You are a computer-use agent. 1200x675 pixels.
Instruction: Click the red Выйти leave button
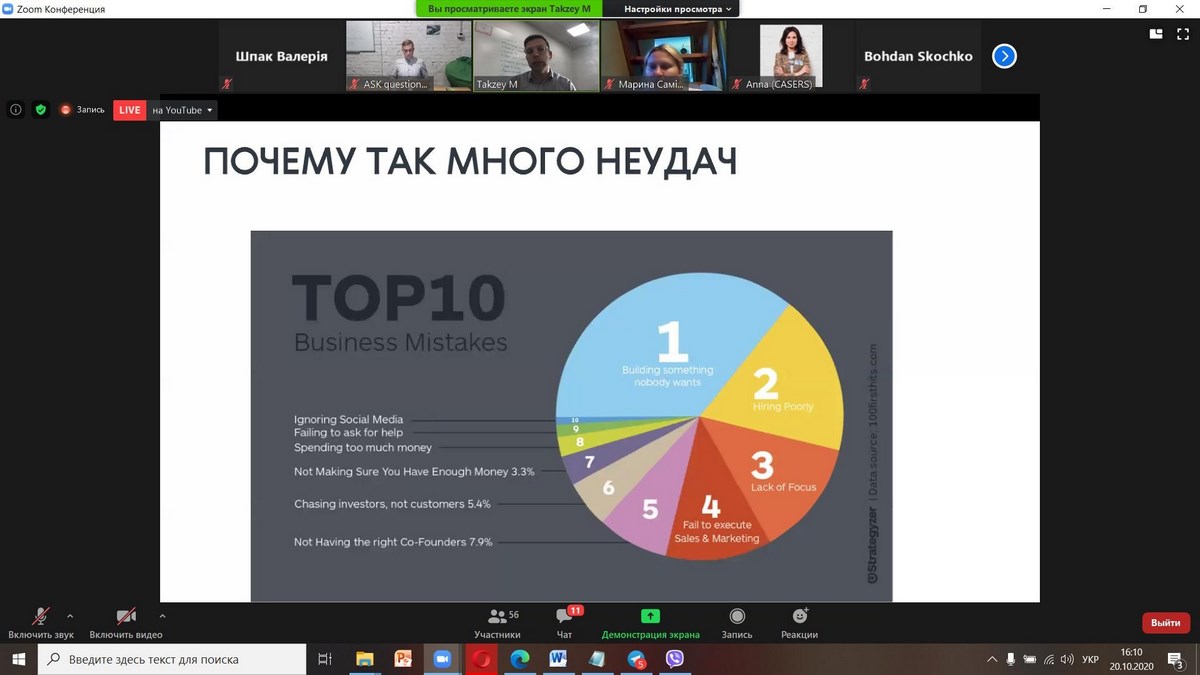click(1165, 622)
